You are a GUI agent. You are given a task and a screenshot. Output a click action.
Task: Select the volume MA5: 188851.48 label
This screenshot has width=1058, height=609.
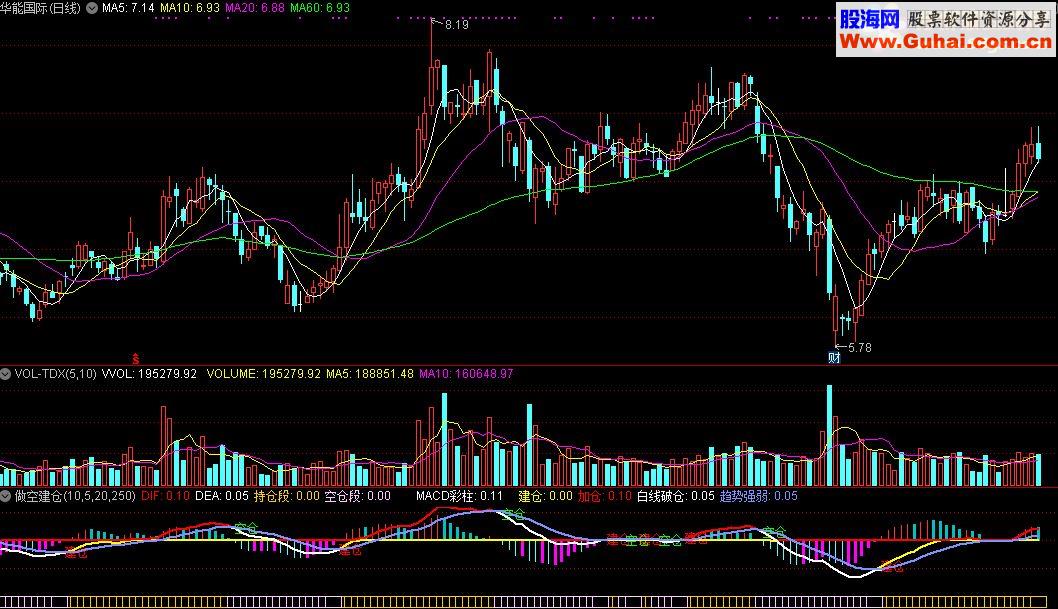click(x=370, y=374)
